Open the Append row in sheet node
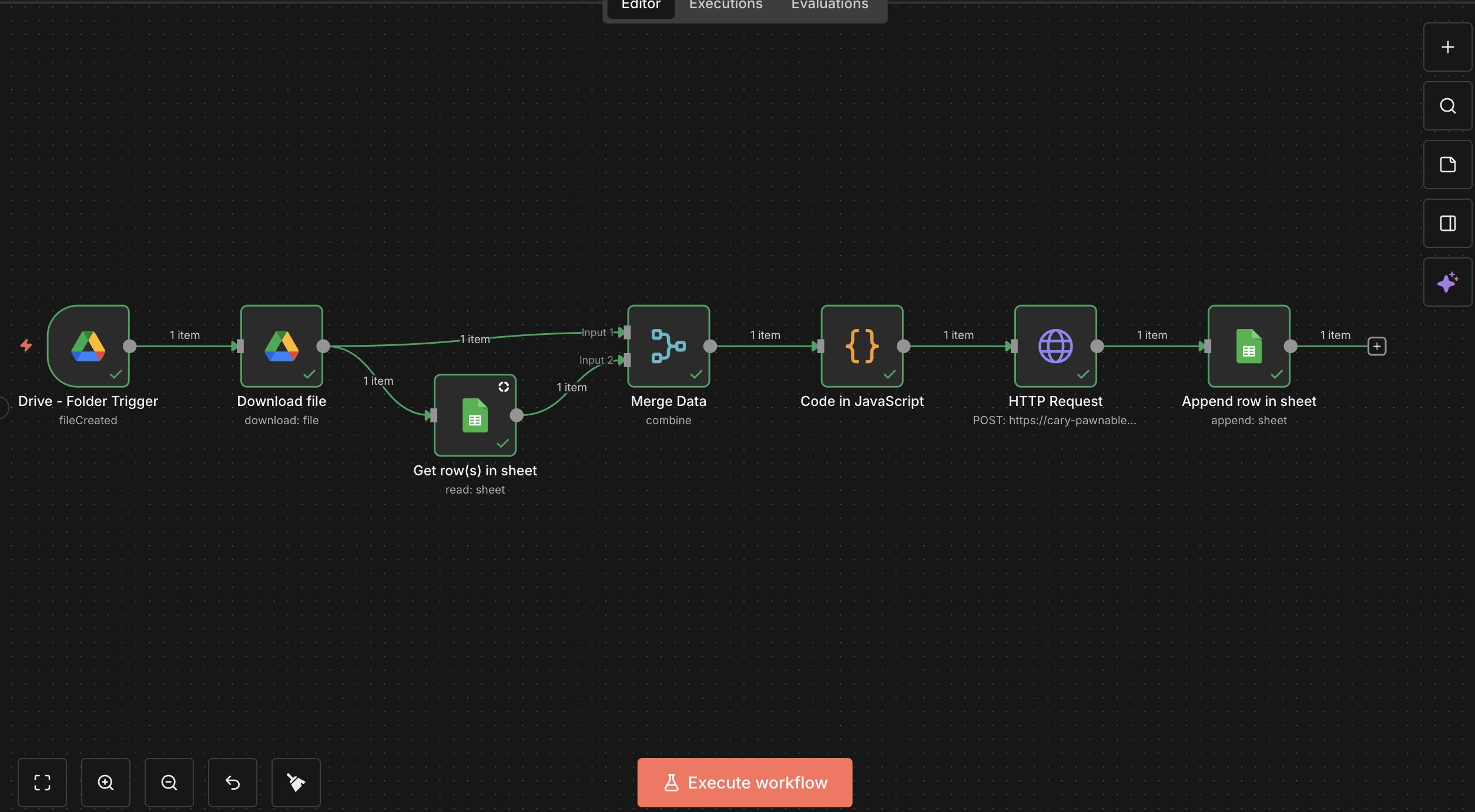1475x812 pixels. pyautogui.click(x=1249, y=345)
